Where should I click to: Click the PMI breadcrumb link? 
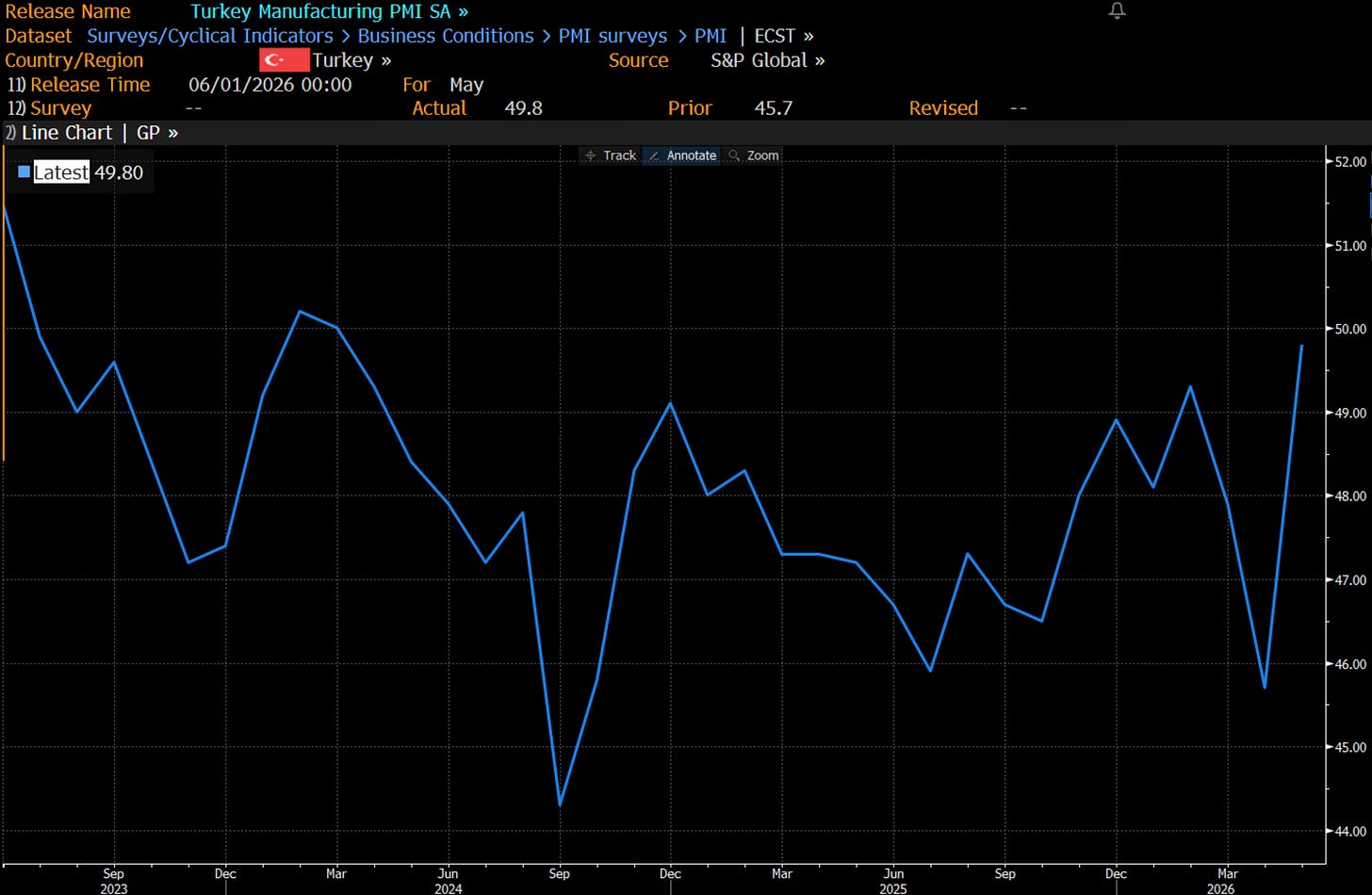point(710,36)
